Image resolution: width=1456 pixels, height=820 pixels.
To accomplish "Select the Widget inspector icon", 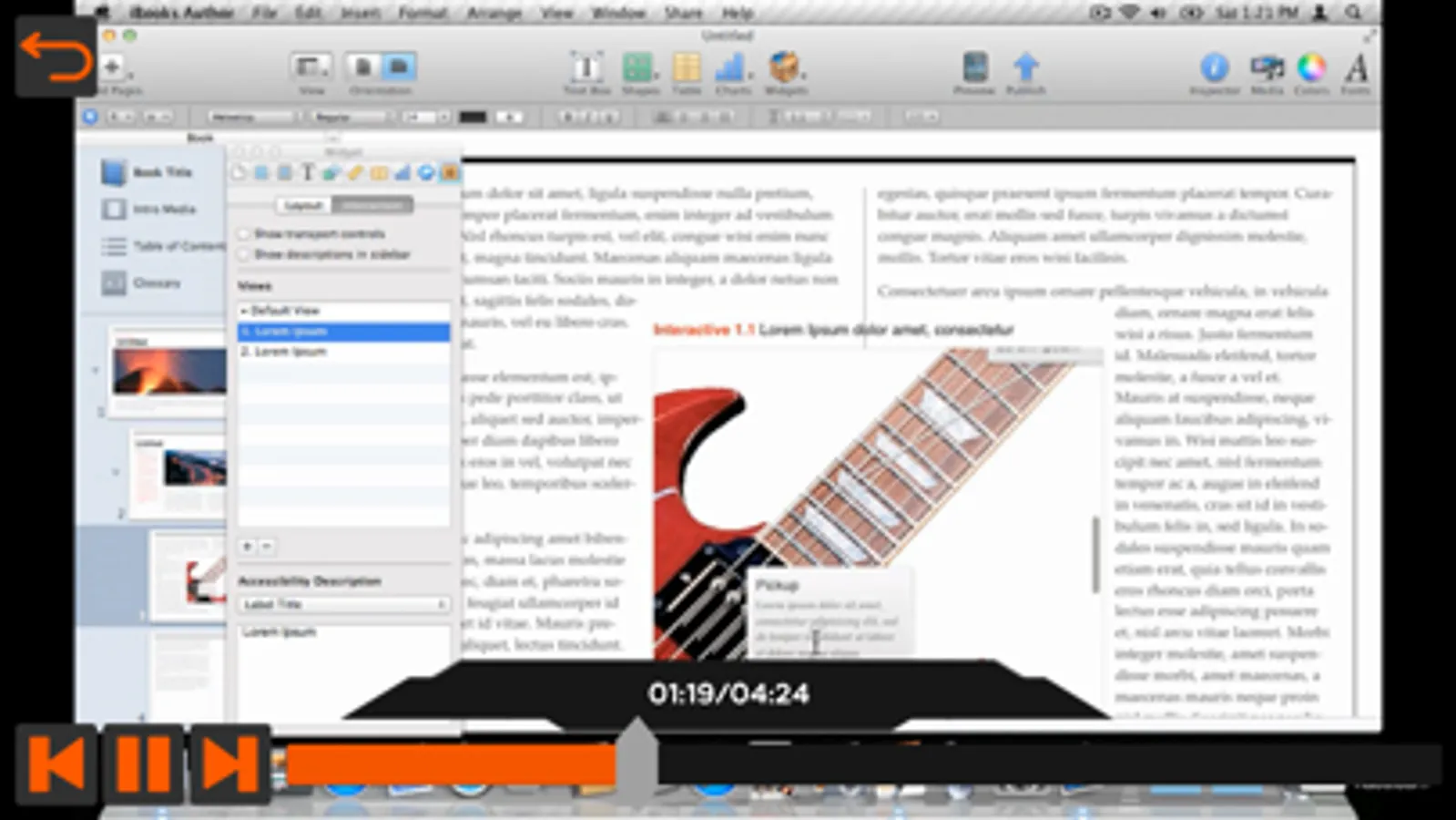I will point(450,172).
